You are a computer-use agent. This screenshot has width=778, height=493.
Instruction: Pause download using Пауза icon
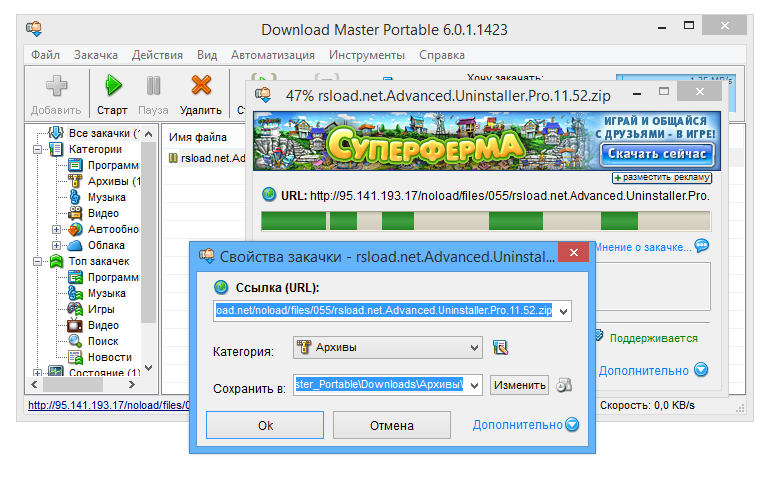pos(153,85)
